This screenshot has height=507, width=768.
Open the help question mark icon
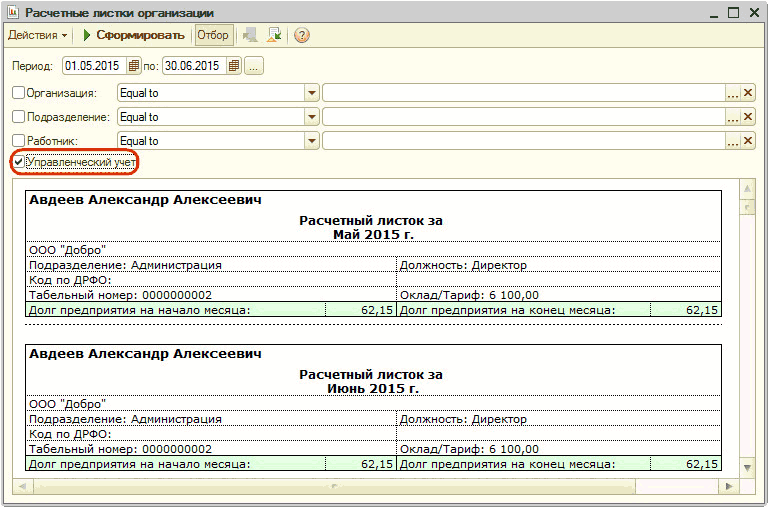tap(302, 36)
